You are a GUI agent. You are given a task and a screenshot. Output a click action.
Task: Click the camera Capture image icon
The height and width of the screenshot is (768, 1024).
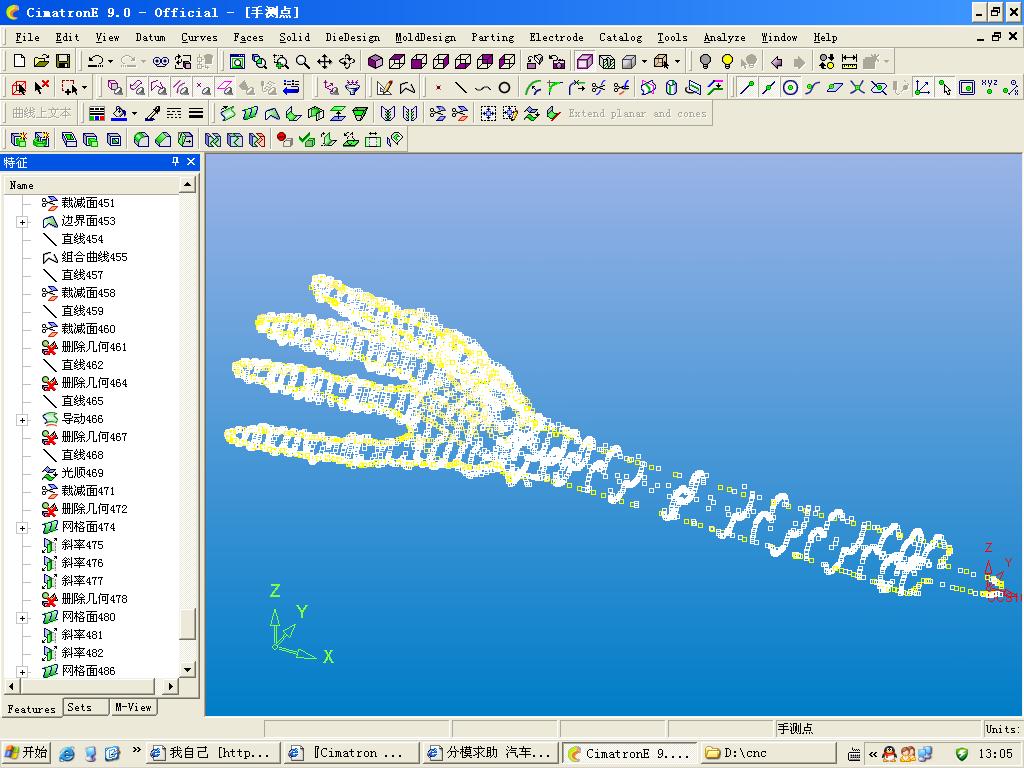point(557,61)
